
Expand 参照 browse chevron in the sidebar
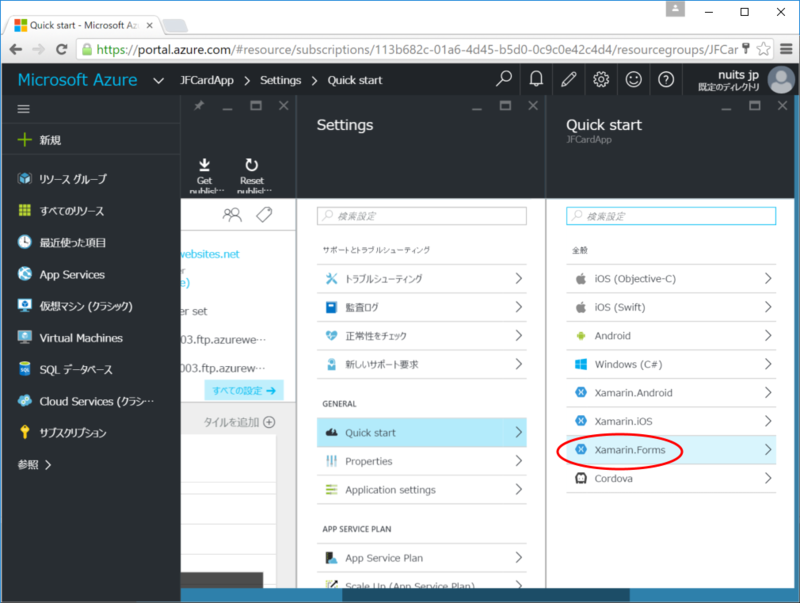[48, 465]
